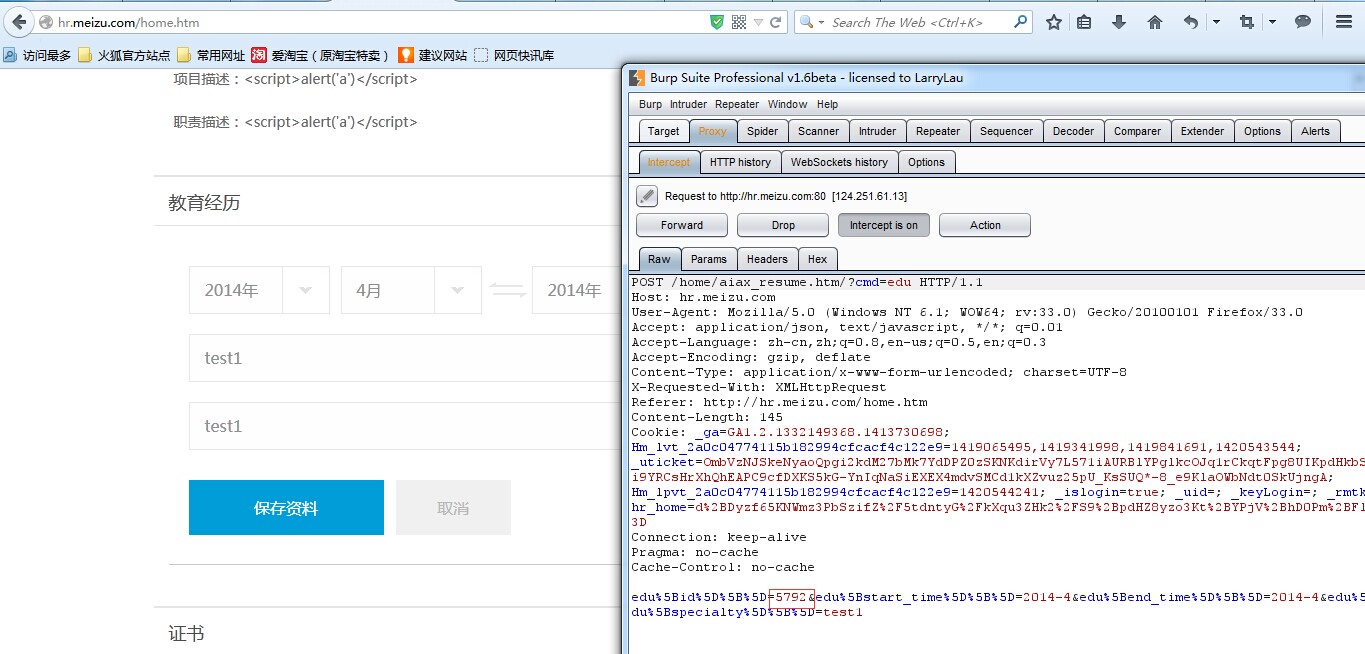Expand the dropdown beside the crop icon
The height and width of the screenshot is (654, 1365).
(x=1272, y=22)
